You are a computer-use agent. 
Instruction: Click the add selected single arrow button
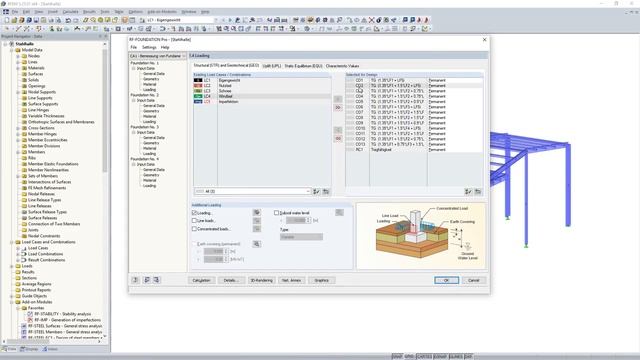point(338,99)
